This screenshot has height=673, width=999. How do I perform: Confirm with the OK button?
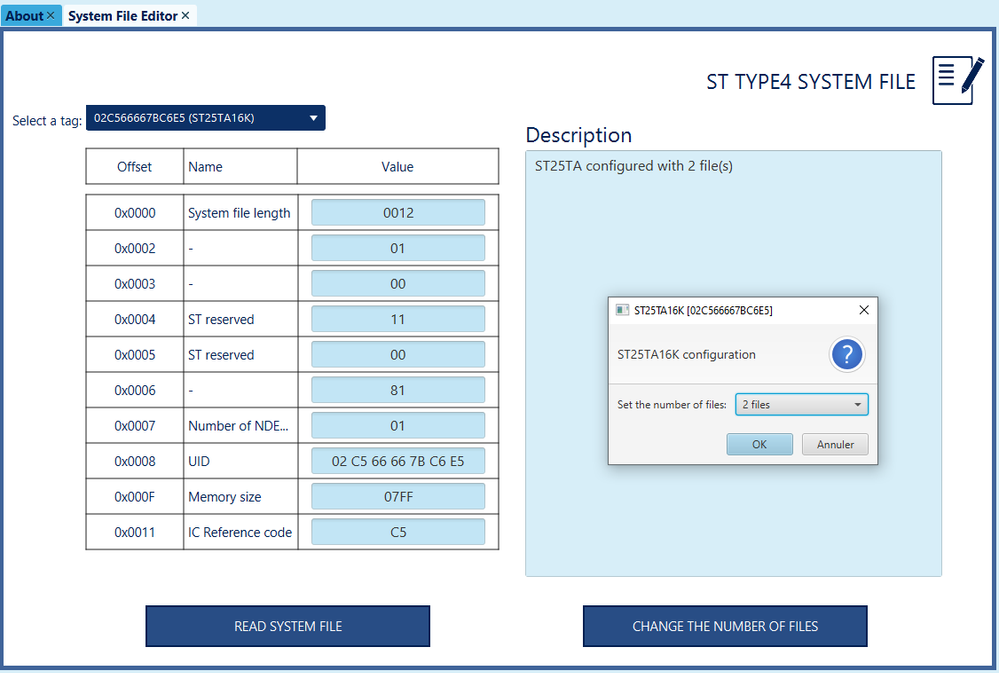point(759,444)
